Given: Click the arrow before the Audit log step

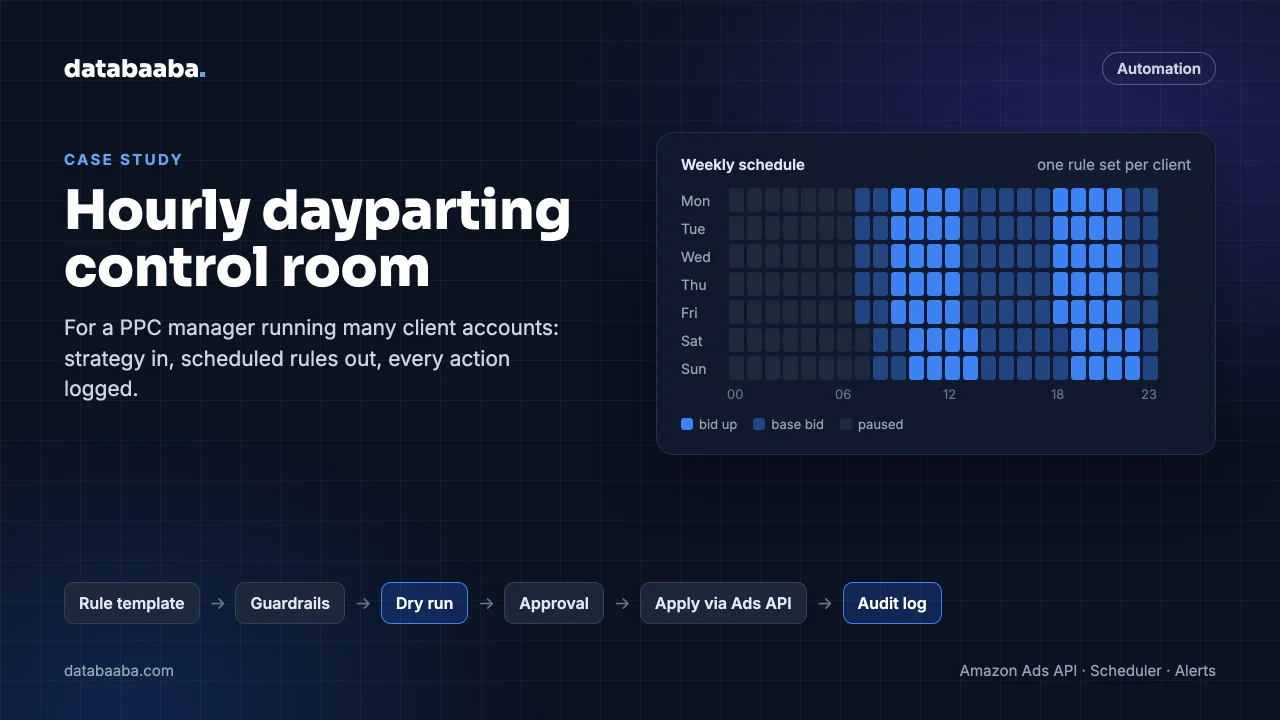Looking at the screenshot, I should pos(825,603).
